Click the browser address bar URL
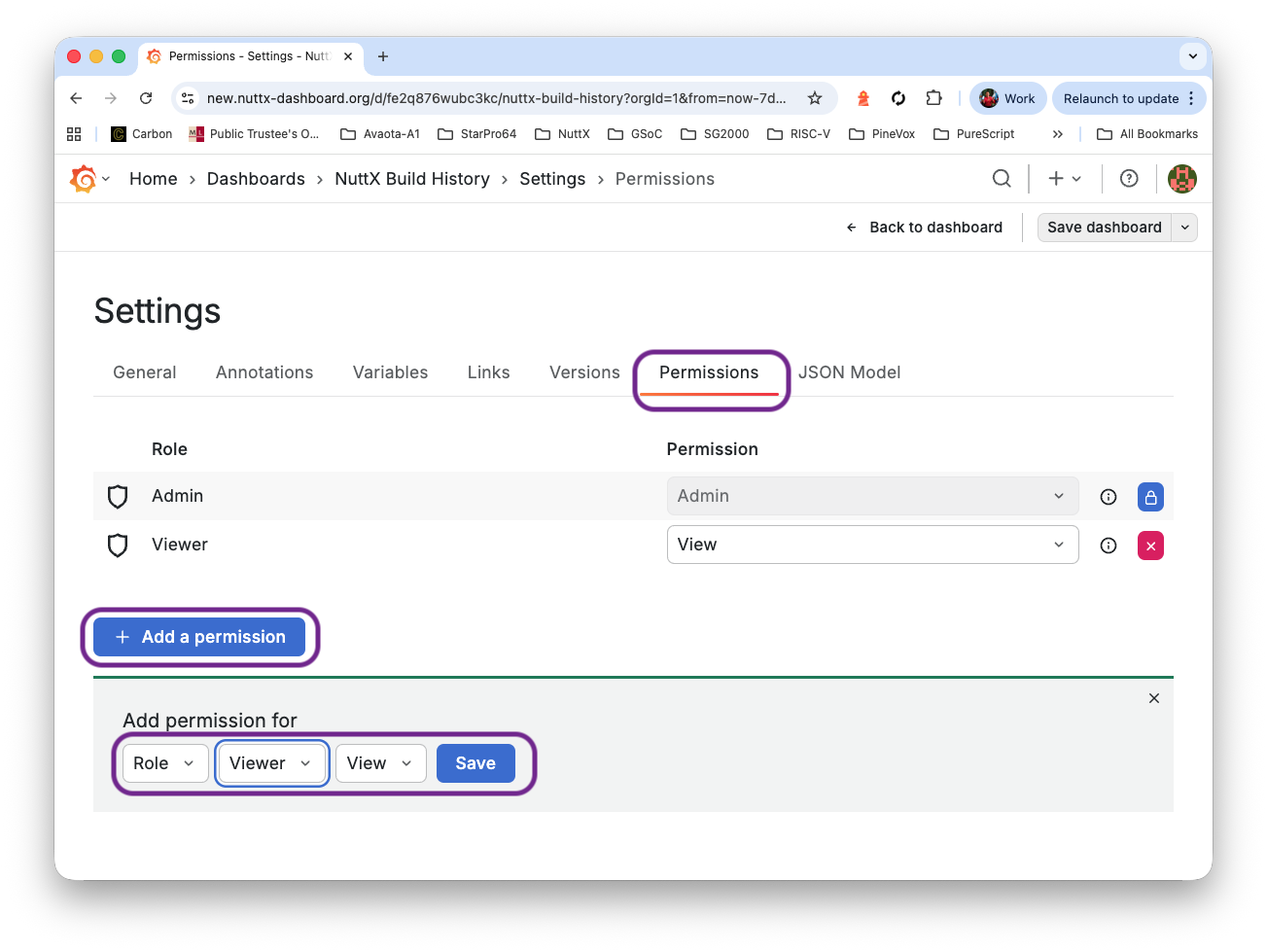Viewport: 1267px width, 952px height. pyautogui.click(x=496, y=98)
